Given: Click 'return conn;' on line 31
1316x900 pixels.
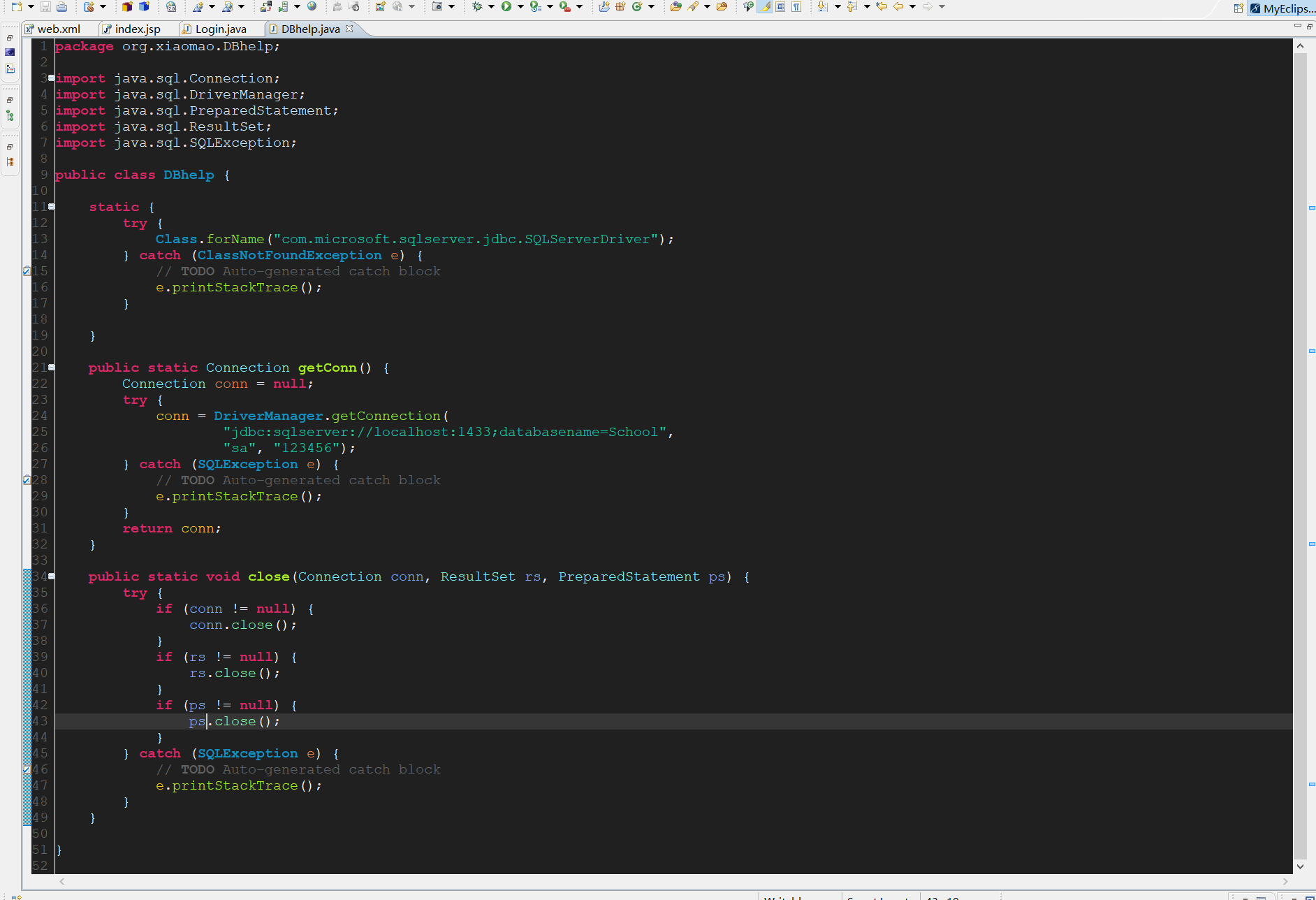Looking at the screenshot, I should tap(172, 528).
